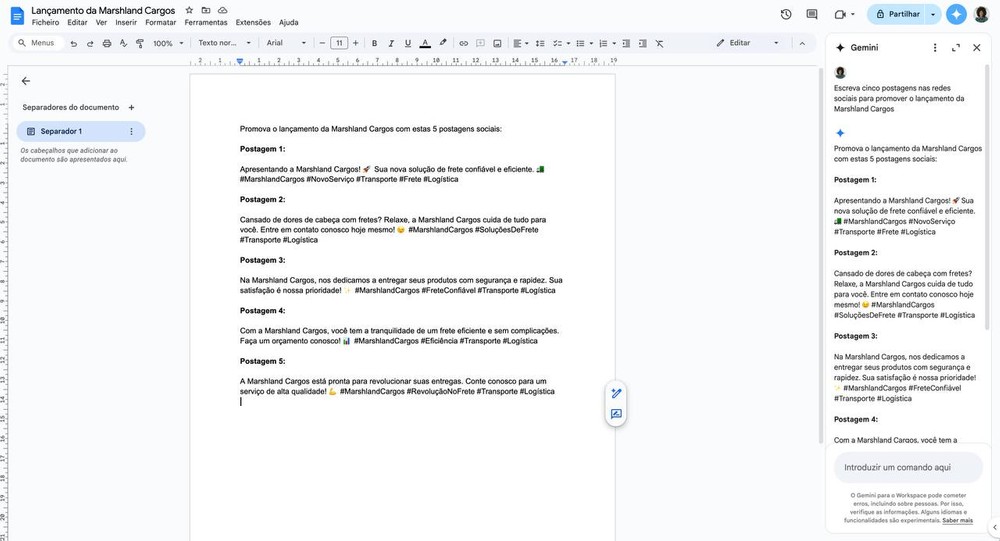Decrease indent

(626, 43)
